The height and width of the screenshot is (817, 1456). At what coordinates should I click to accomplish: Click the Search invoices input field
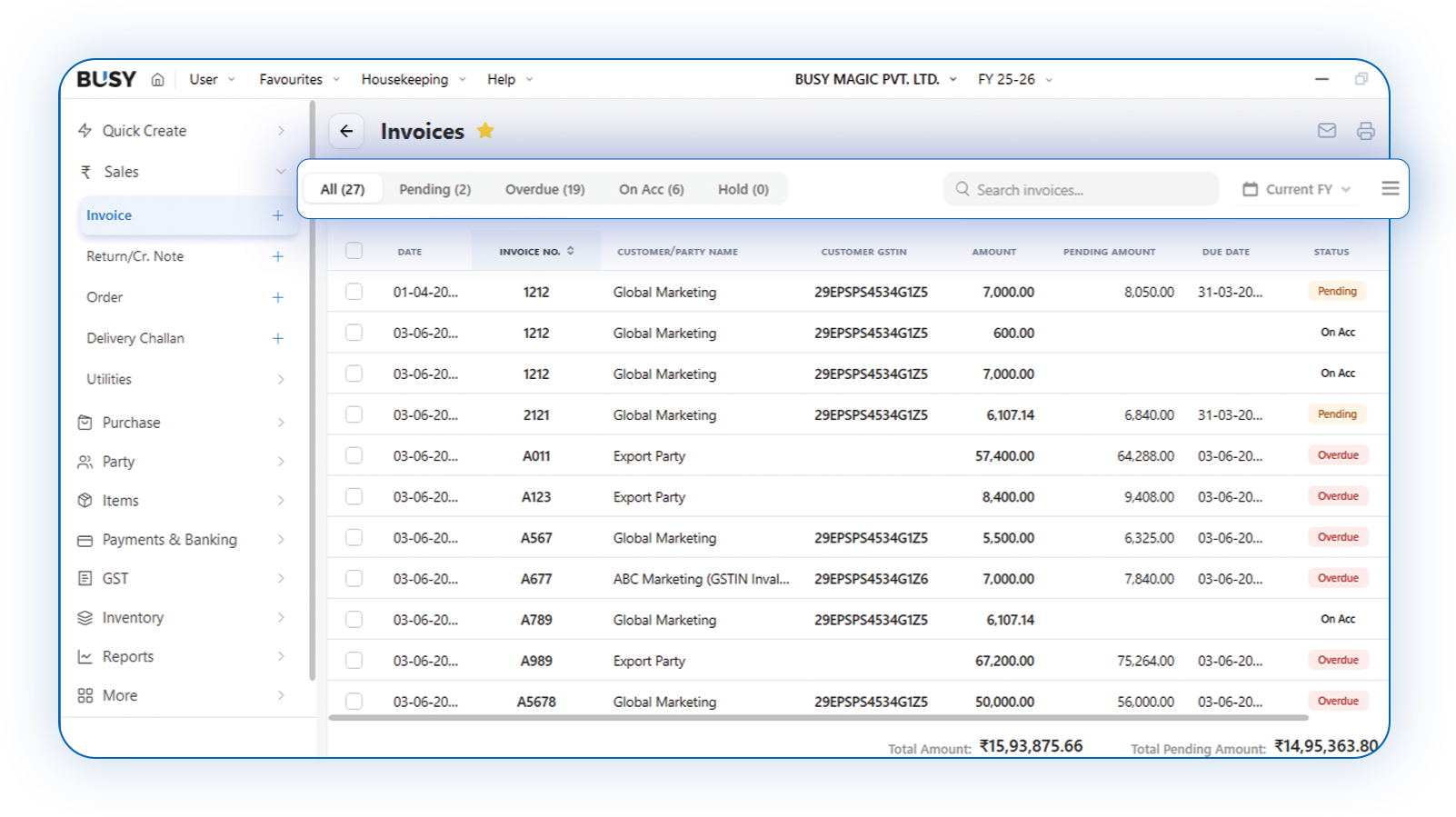tap(1081, 189)
